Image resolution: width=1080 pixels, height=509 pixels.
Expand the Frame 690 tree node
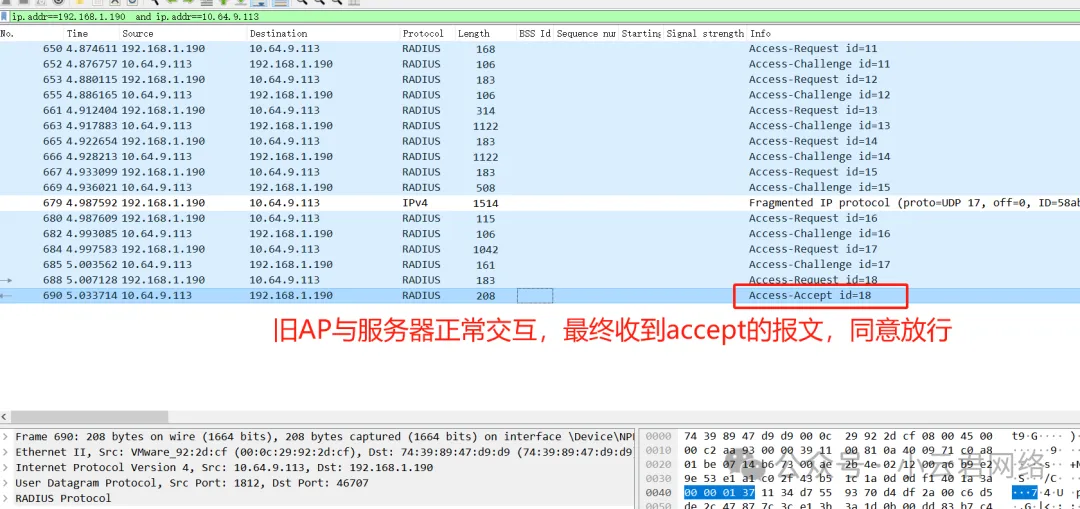coord(7,437)
